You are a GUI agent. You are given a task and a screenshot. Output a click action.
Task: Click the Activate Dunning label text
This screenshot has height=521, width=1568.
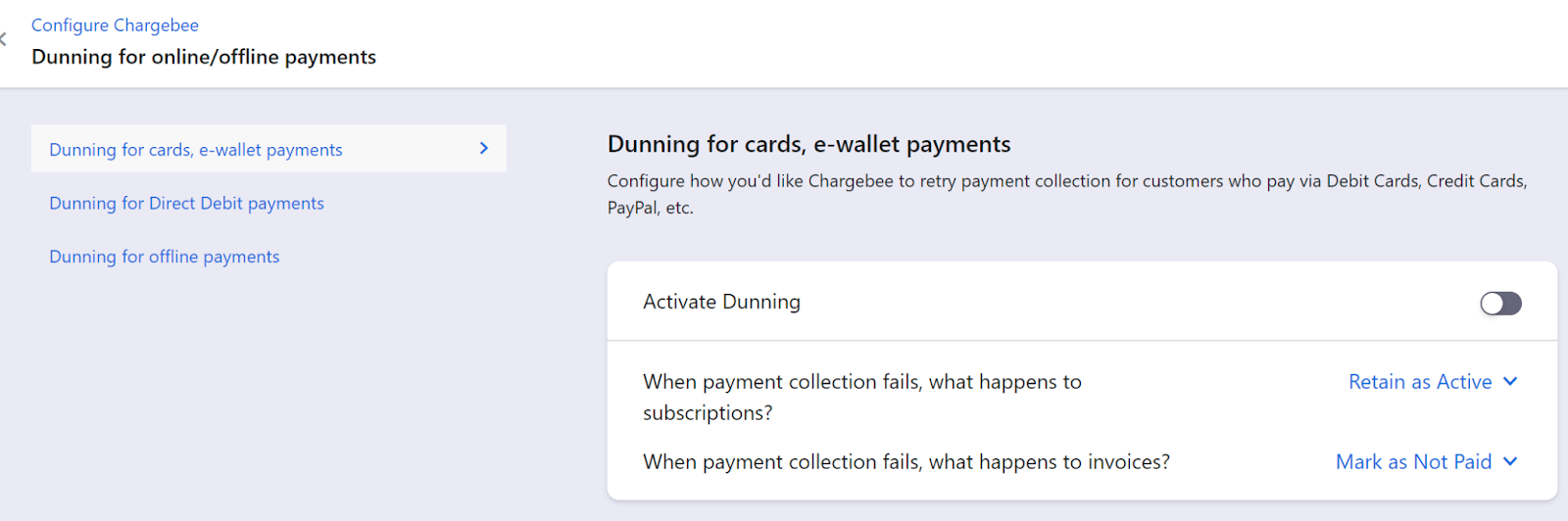(x=721, y=303)
